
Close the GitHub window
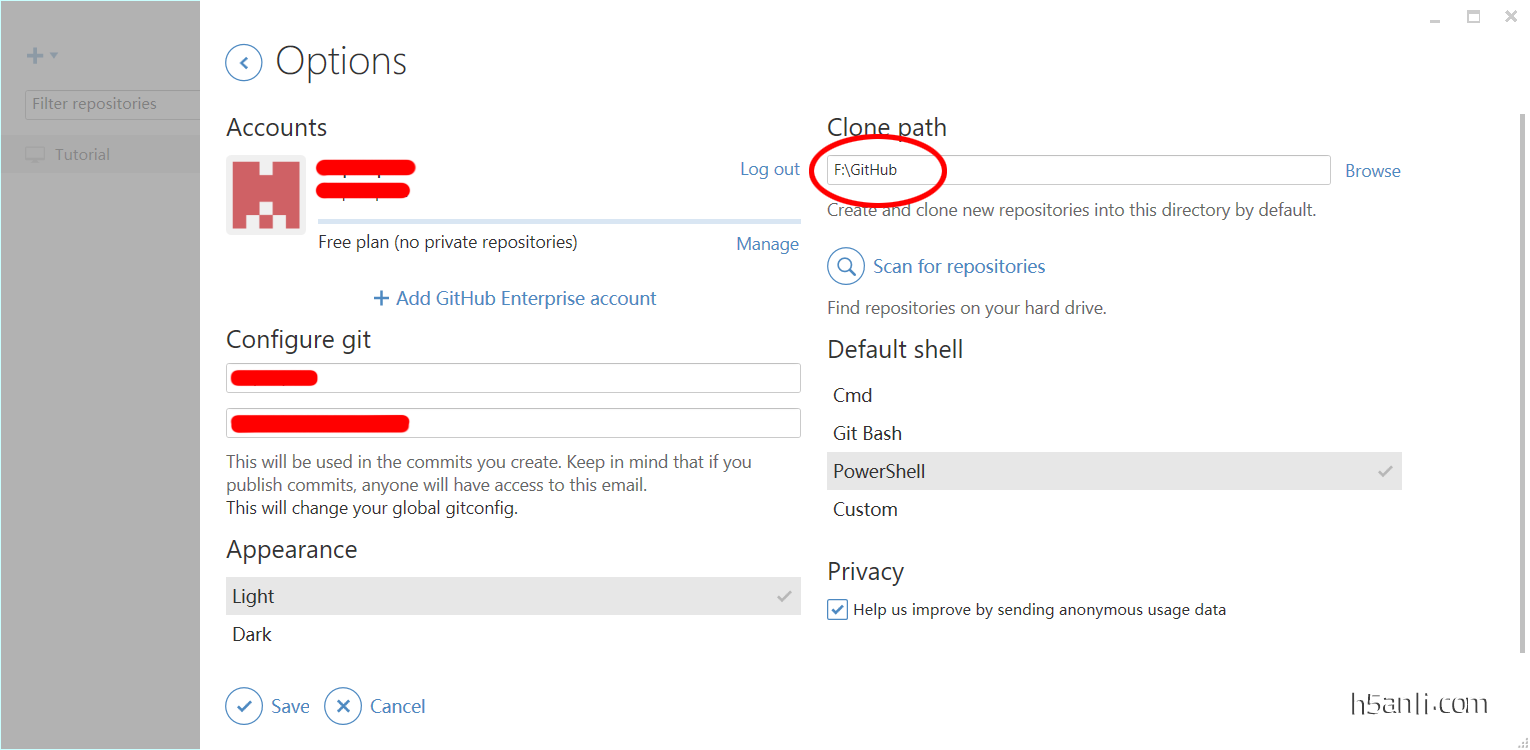[1511, 16]
